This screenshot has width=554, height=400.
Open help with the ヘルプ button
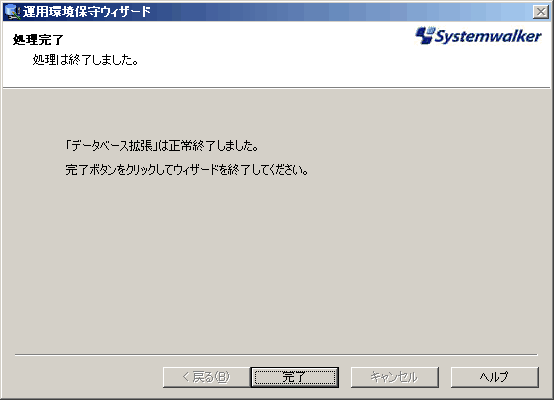(x=495, y=377)
